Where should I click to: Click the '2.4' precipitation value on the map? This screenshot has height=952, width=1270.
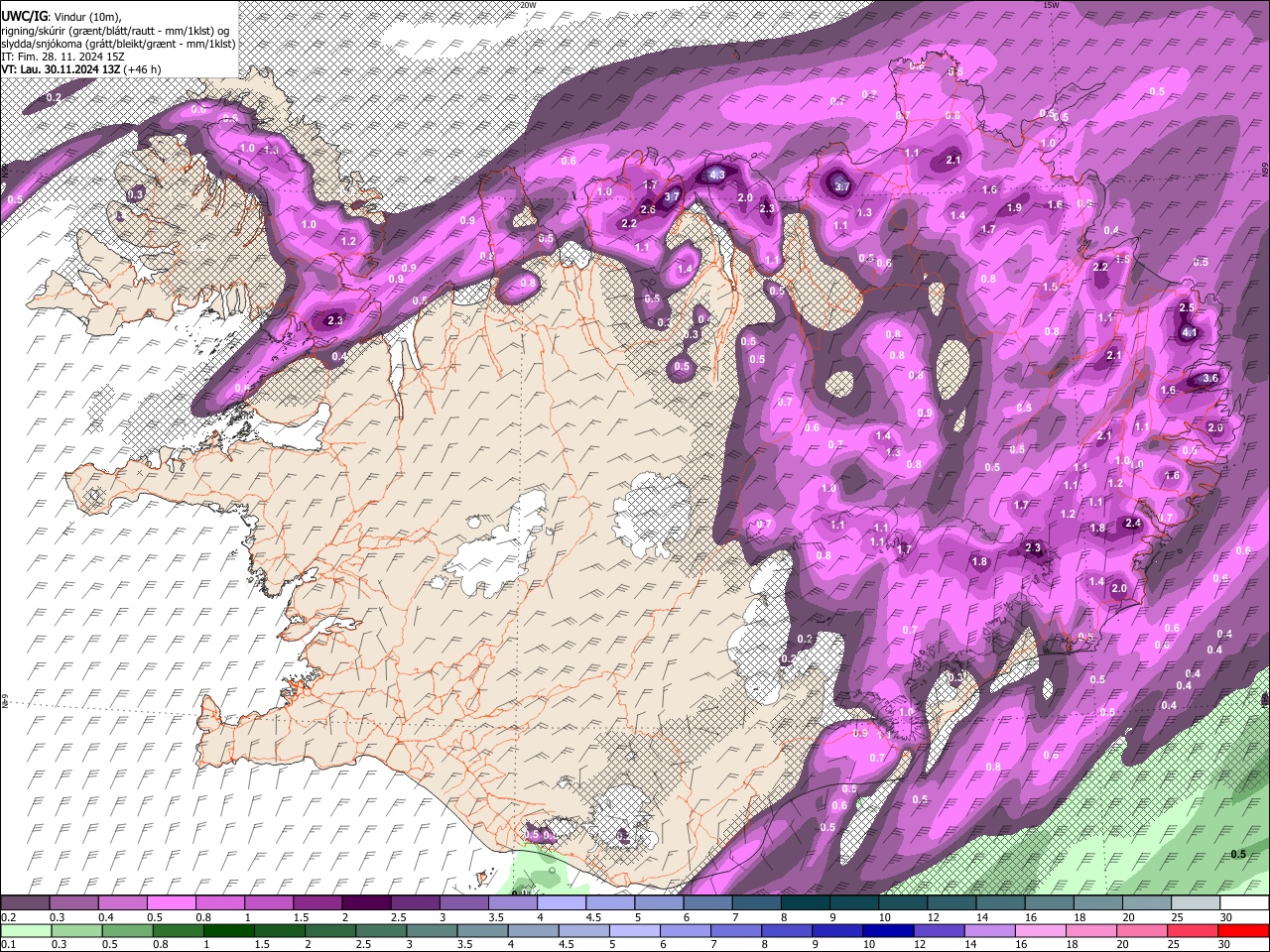(x=1133, y=523)
